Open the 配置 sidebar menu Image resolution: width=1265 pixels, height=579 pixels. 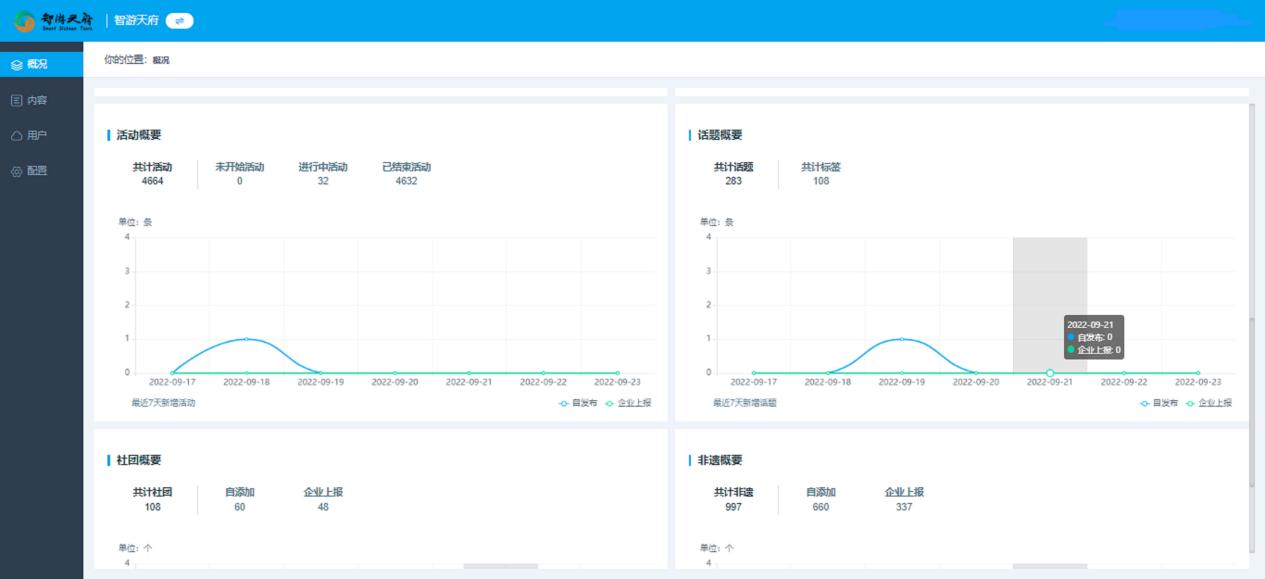(x=41, y=170)
